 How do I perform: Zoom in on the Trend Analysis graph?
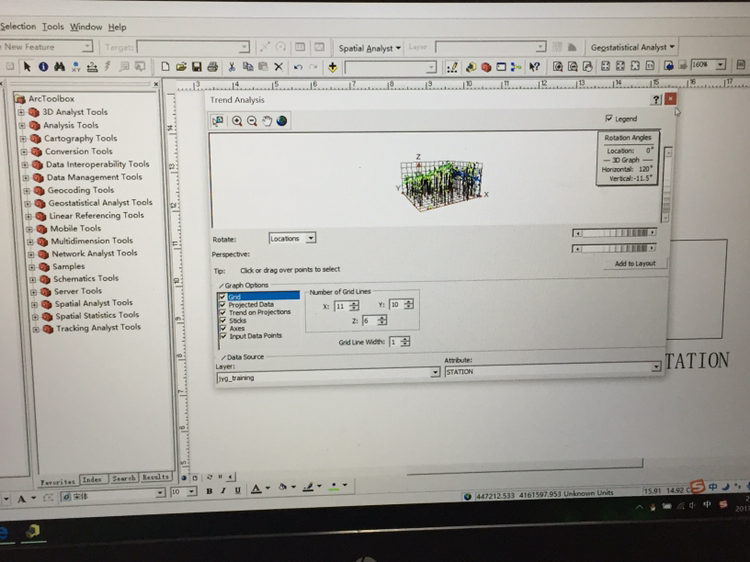click(237, 121)
